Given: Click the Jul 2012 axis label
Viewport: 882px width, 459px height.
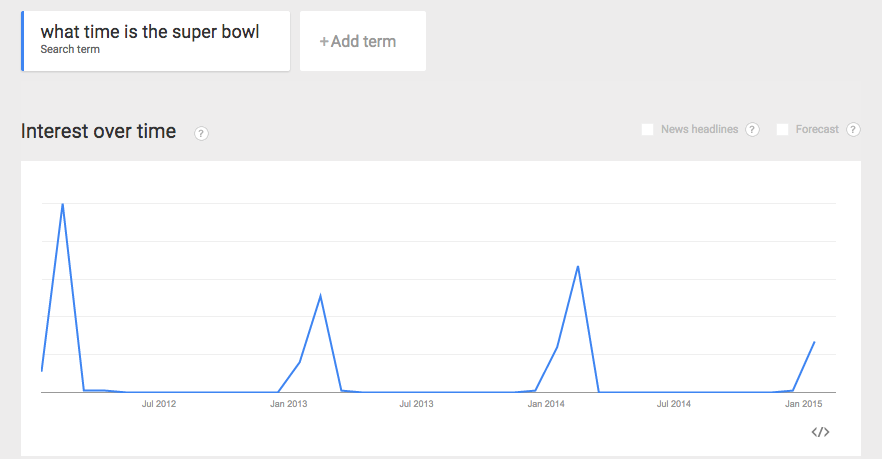Looking at the screenshot, I should tap(159, 404).
